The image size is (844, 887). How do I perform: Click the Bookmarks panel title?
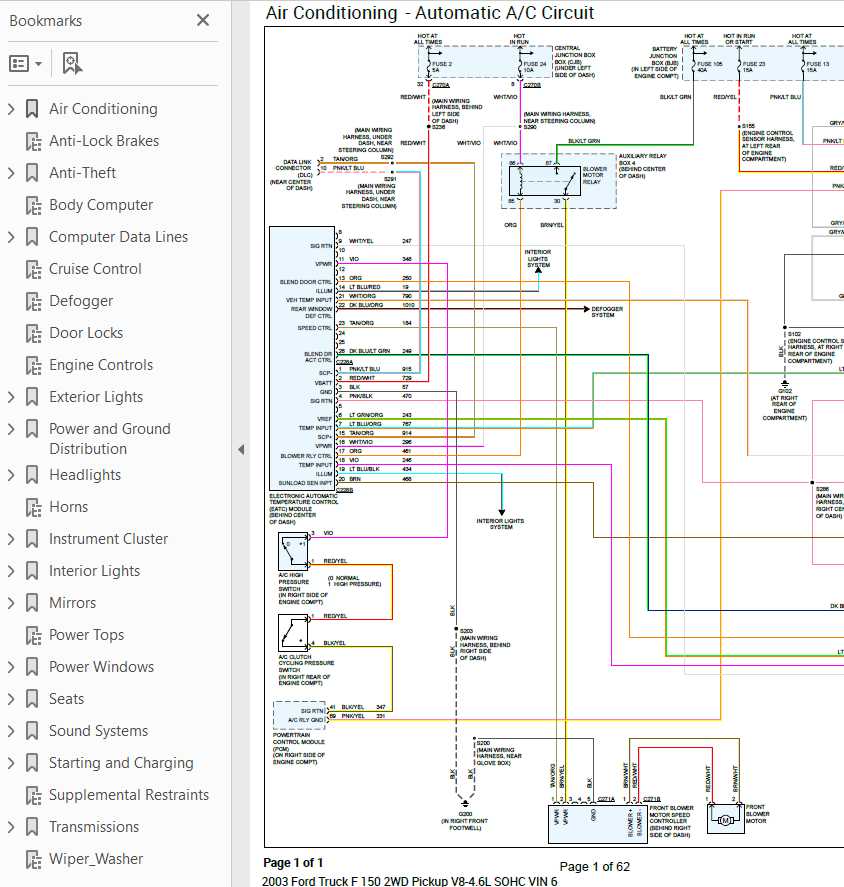click(46, 21)
